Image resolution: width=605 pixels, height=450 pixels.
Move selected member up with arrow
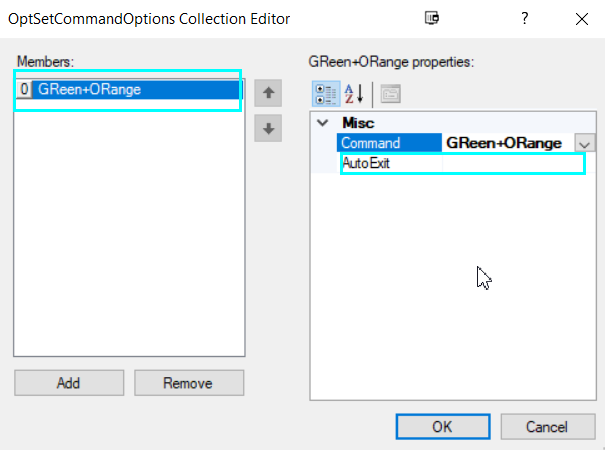coord(267,94)
